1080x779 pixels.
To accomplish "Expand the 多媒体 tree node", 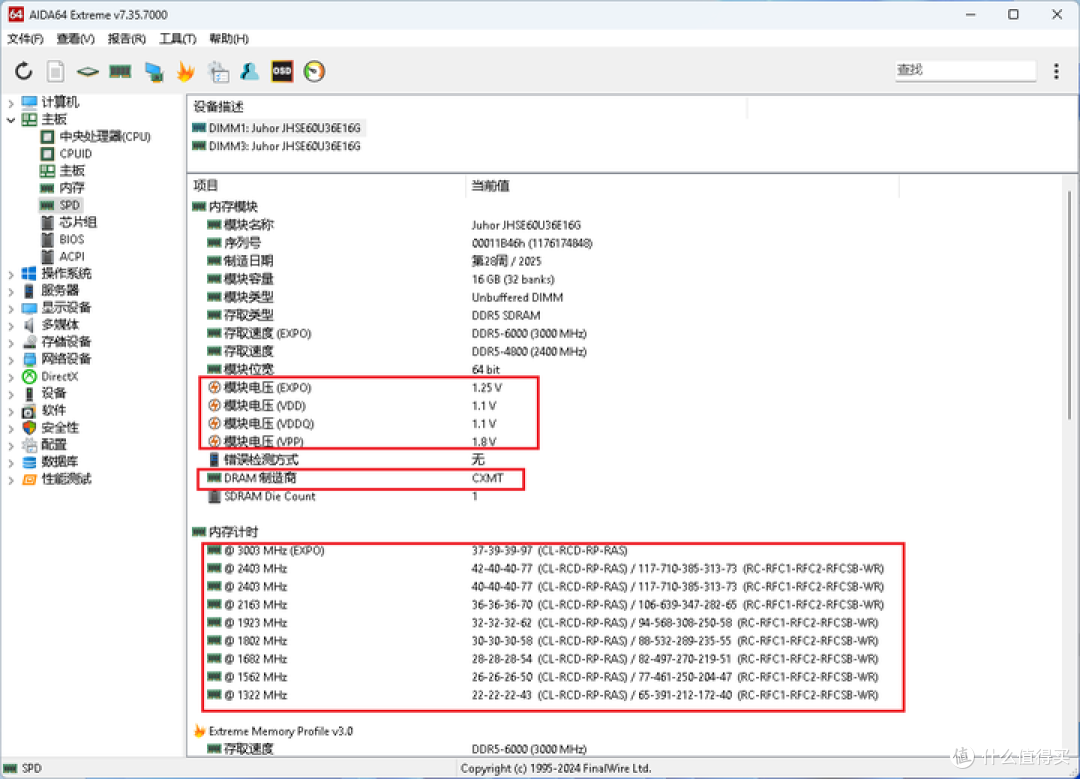I will (x=10, y=325).
